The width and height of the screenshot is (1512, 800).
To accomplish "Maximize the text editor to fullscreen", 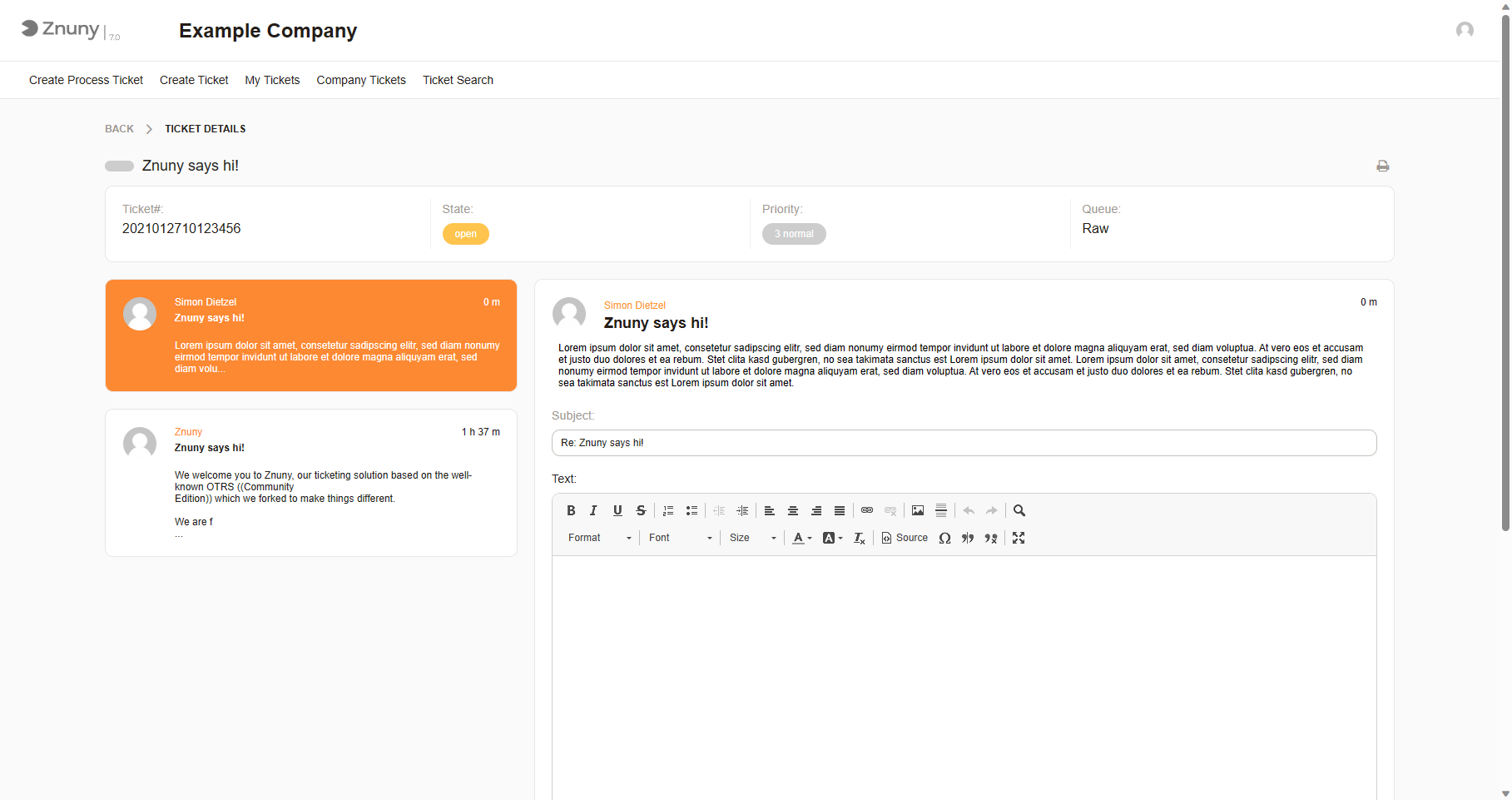I will (1019, 538).
